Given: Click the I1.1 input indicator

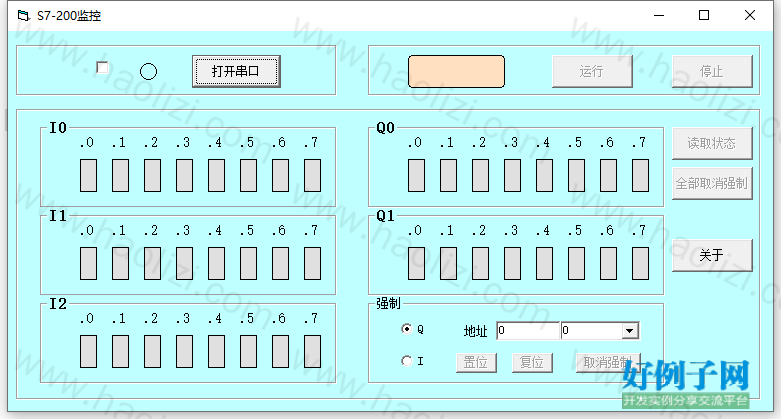Looking at the screenshot, I should point(120,263).
